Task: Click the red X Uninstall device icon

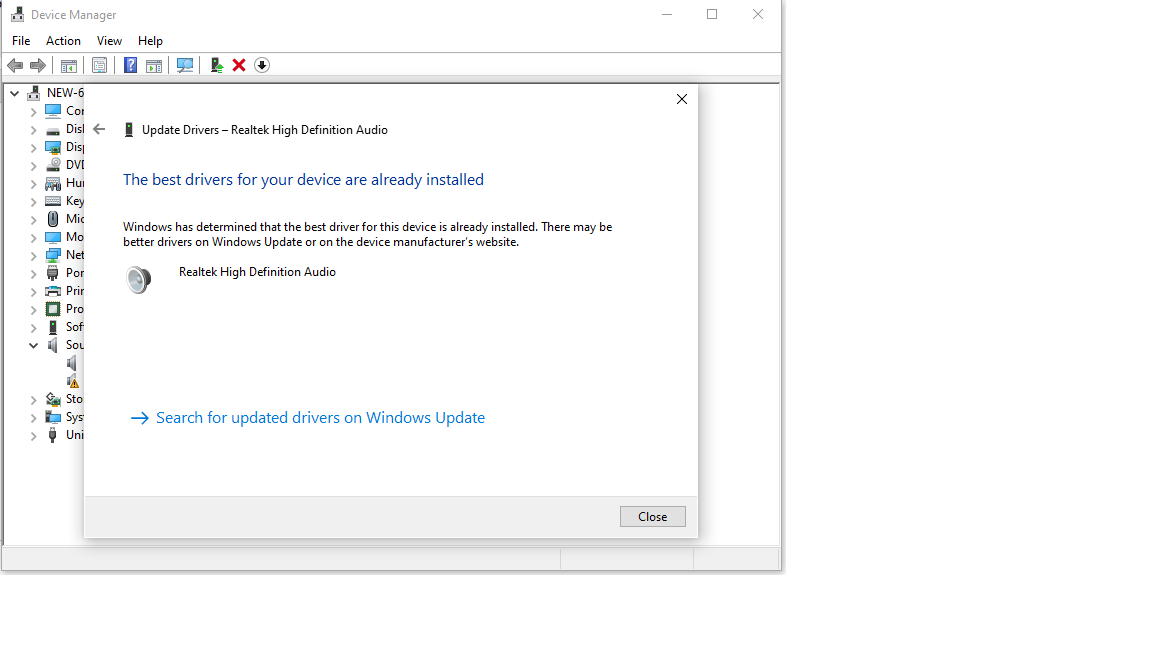Action: click(x=239, y=65)
